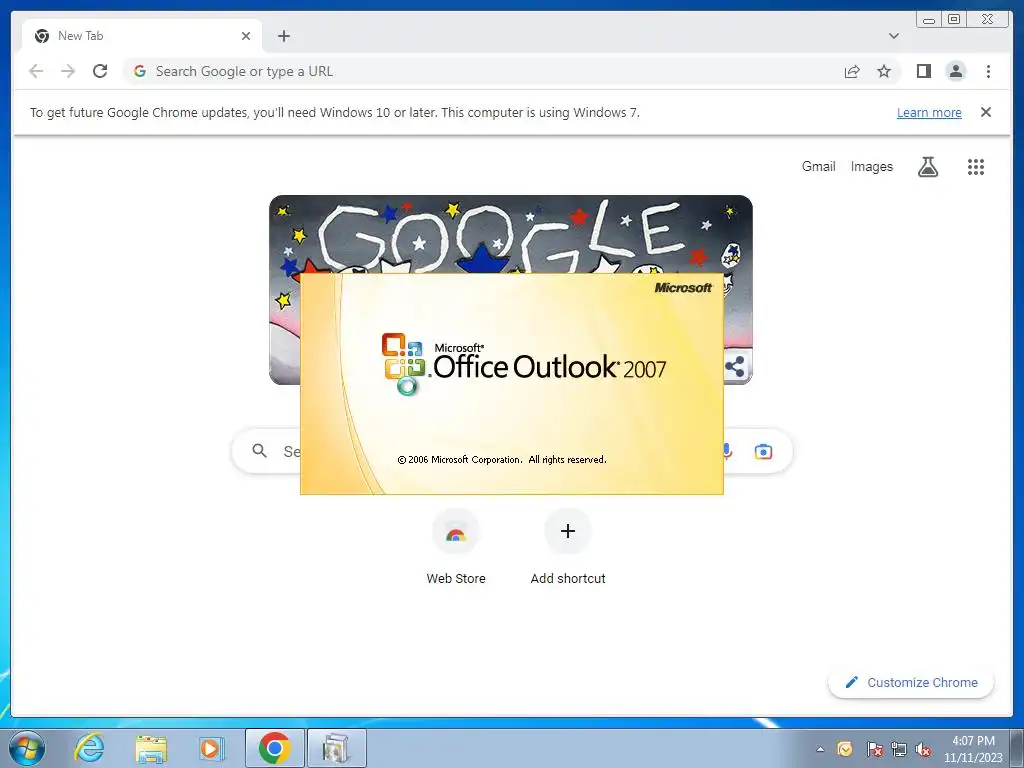Open Windows Explorer from the taskbar

pos(151,748)
